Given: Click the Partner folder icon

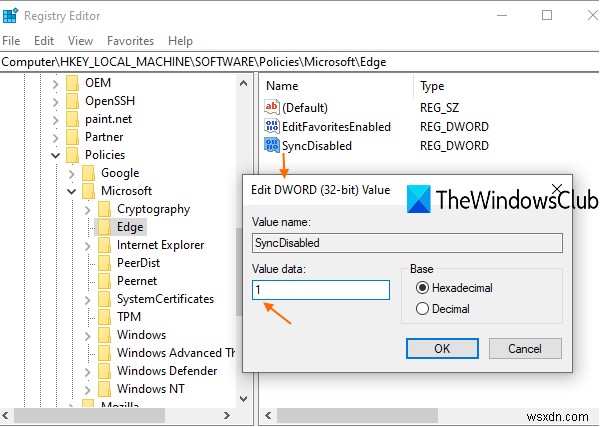Looking at the screenshot, I should point(72,137).
